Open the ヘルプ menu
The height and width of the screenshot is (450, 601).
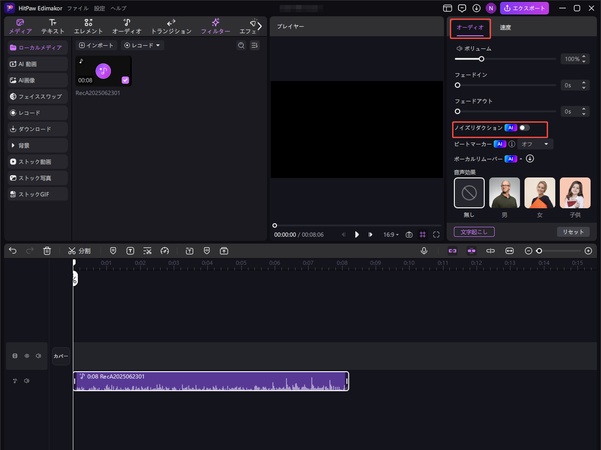[118, 8]
